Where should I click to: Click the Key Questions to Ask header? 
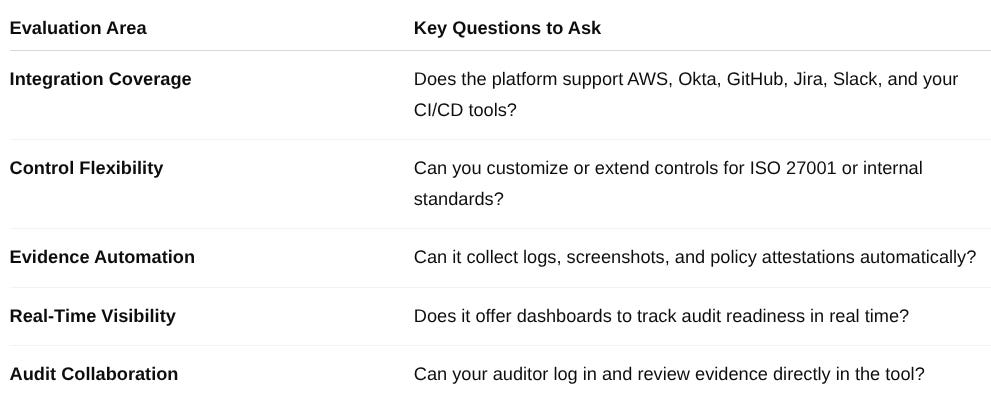pyautogui.click(x=507, y=28)
